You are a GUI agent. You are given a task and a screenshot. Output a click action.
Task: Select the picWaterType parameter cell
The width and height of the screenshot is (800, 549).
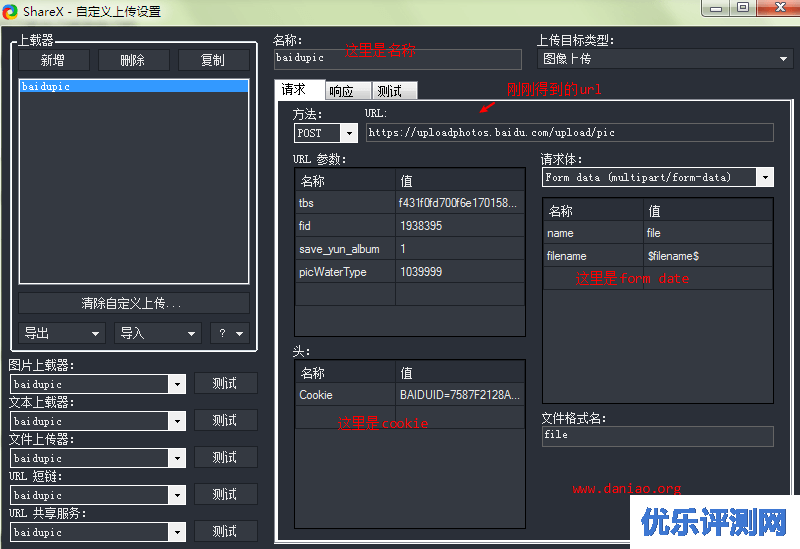(x=345, y=272)
